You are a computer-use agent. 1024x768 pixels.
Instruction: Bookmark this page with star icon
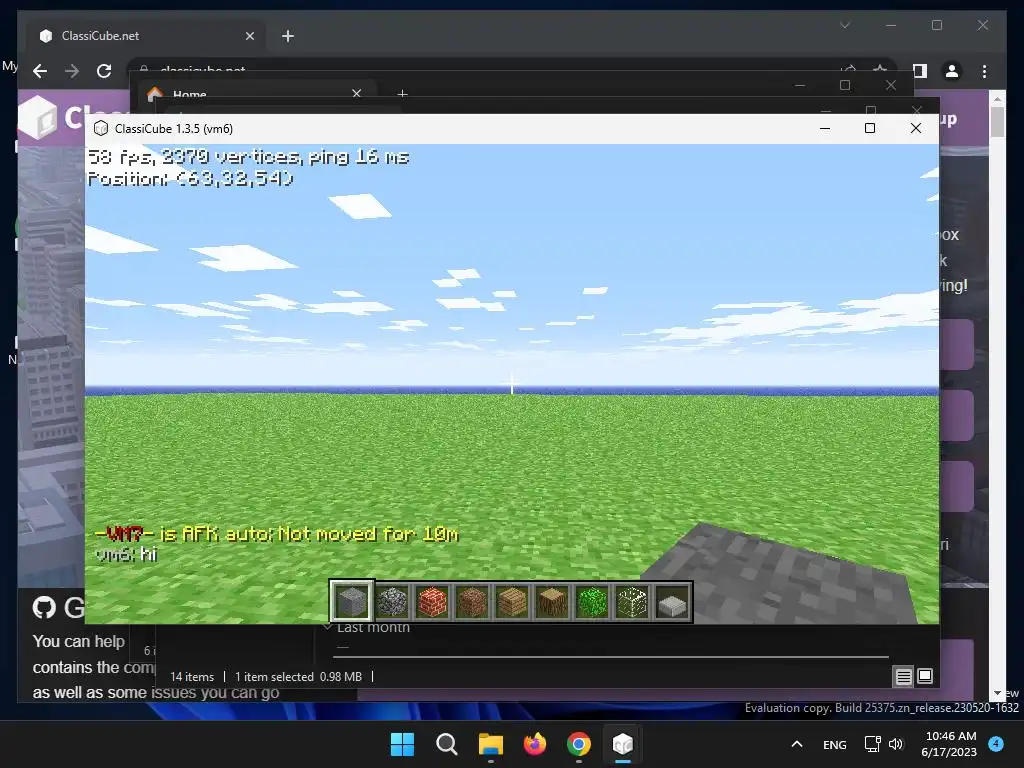pos(880,68)
